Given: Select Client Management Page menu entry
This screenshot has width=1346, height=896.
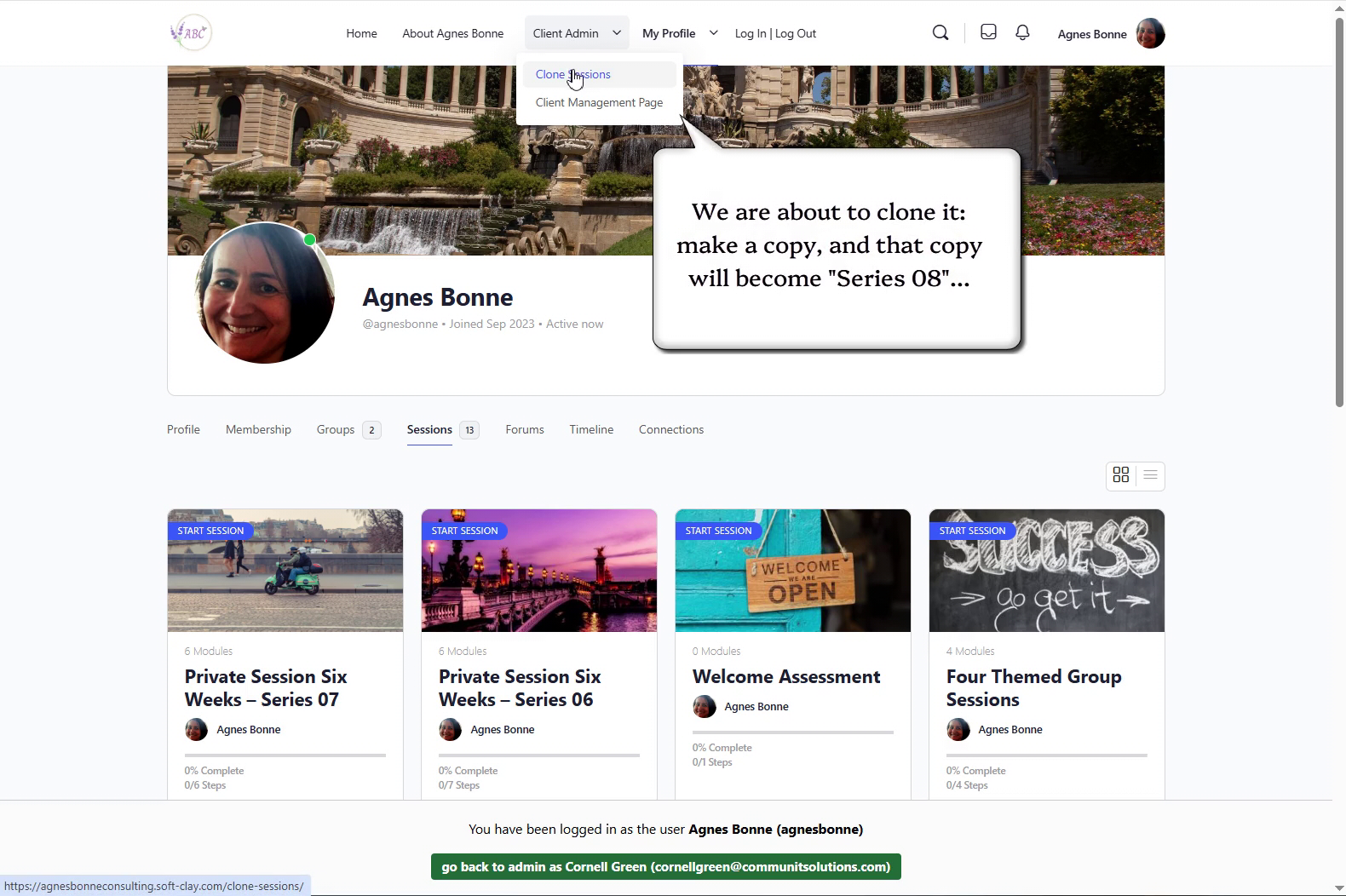Looking at the screenshot, I should pyautogui.click(x=599, y=102).
